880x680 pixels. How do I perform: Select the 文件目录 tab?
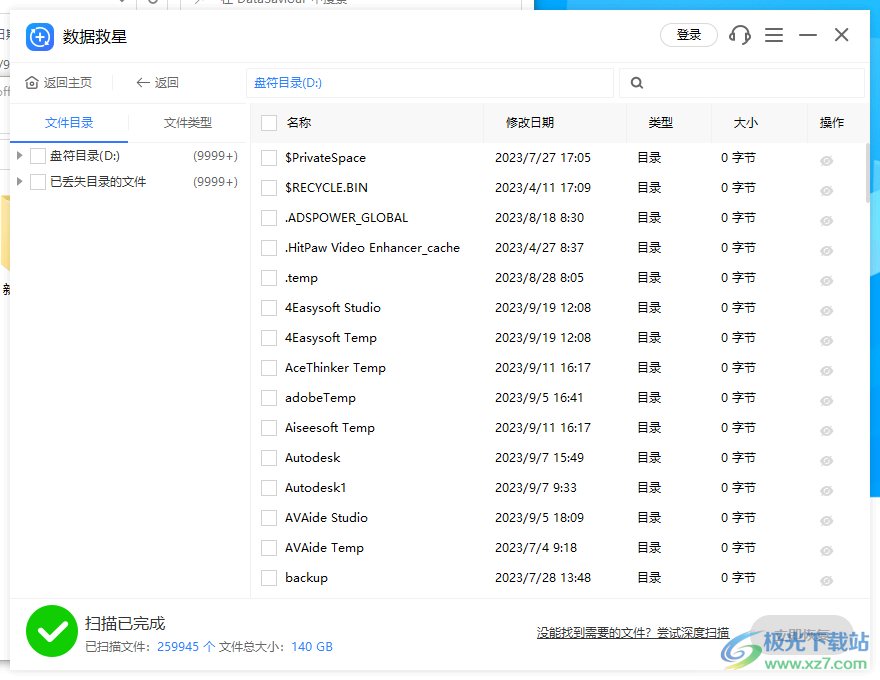tap(68, 123)
